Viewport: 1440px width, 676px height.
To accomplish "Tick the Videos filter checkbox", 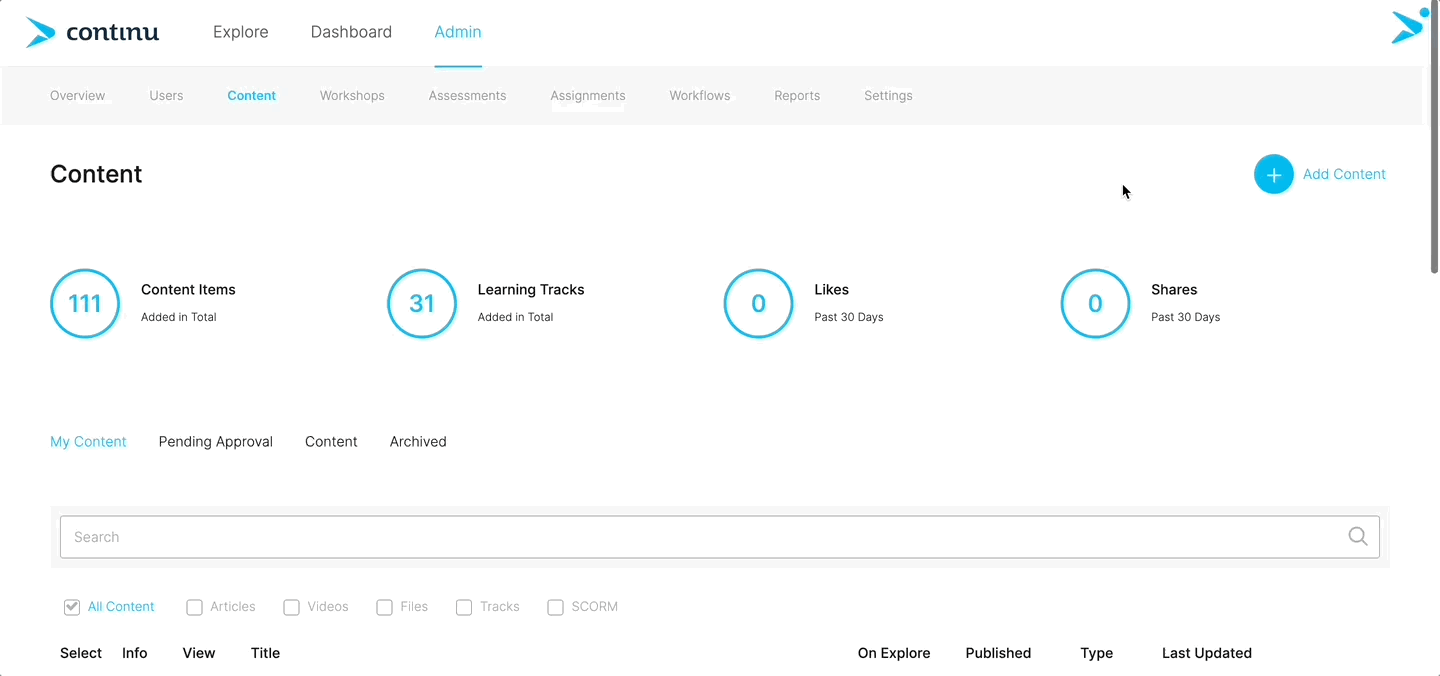I will click(x=292, y=607).
